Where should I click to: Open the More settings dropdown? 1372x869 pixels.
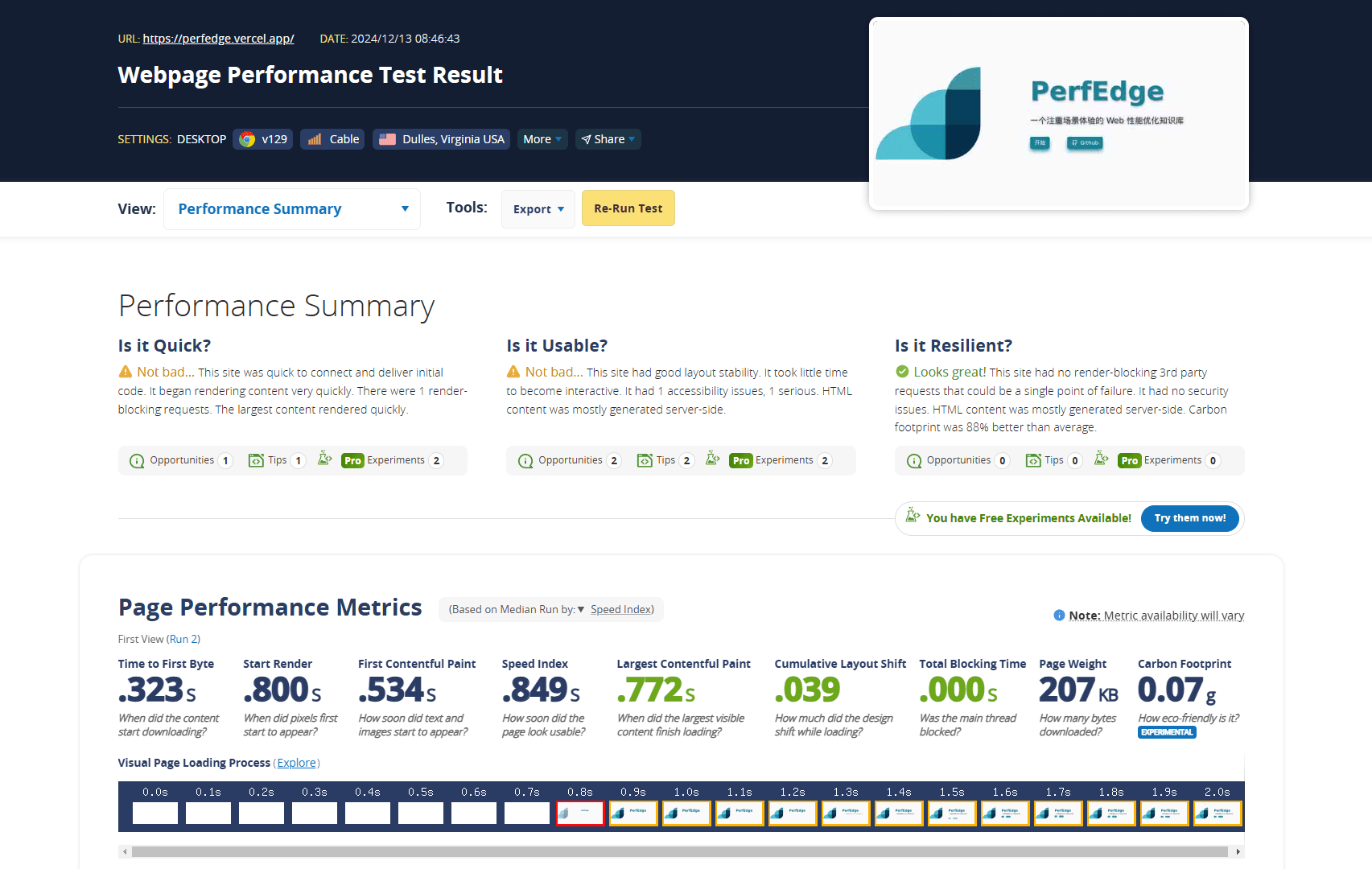[x=542, y=138]
